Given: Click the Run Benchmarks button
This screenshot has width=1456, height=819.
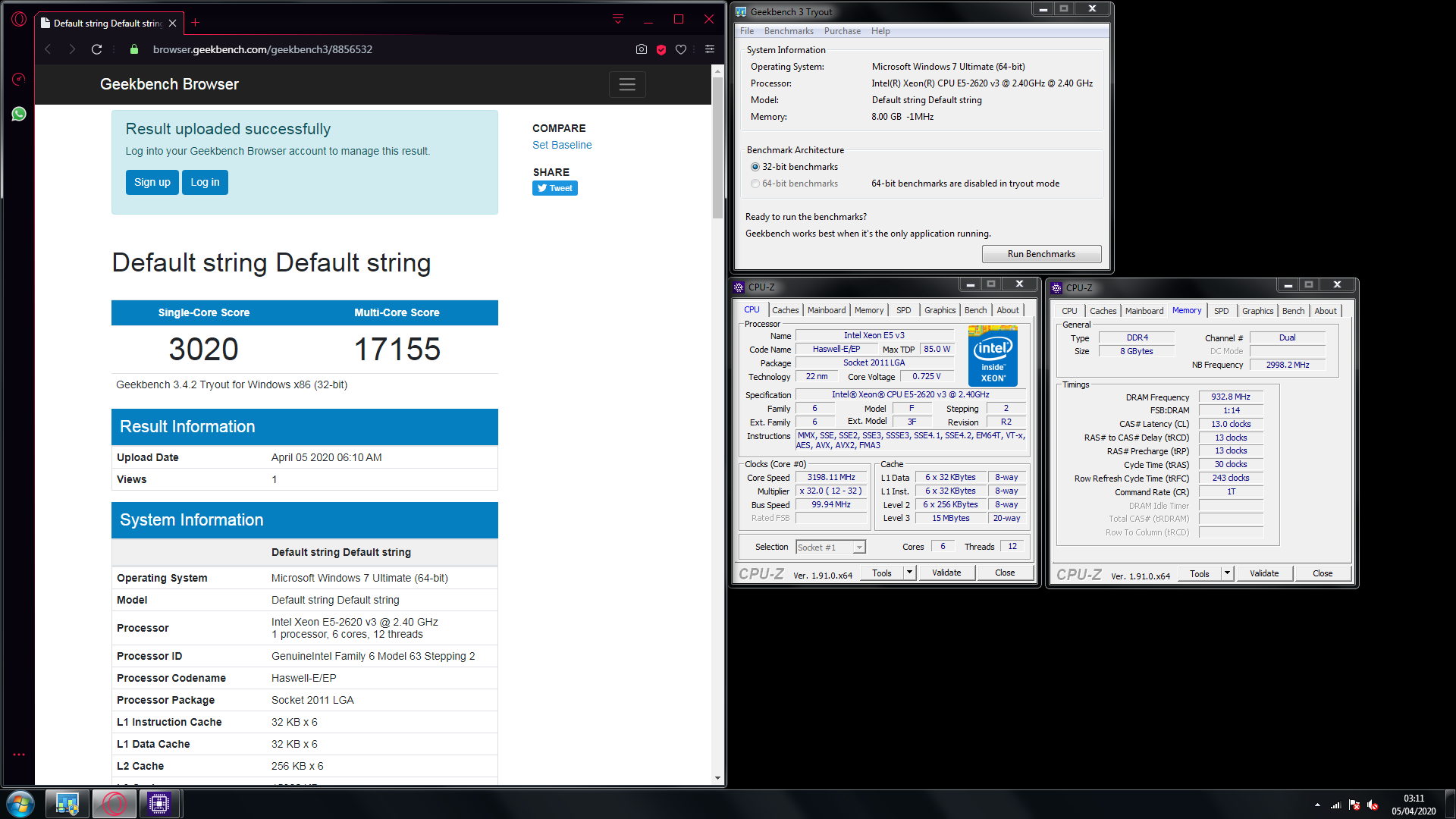Looking at the screenshot, I should pos(1041,254).
